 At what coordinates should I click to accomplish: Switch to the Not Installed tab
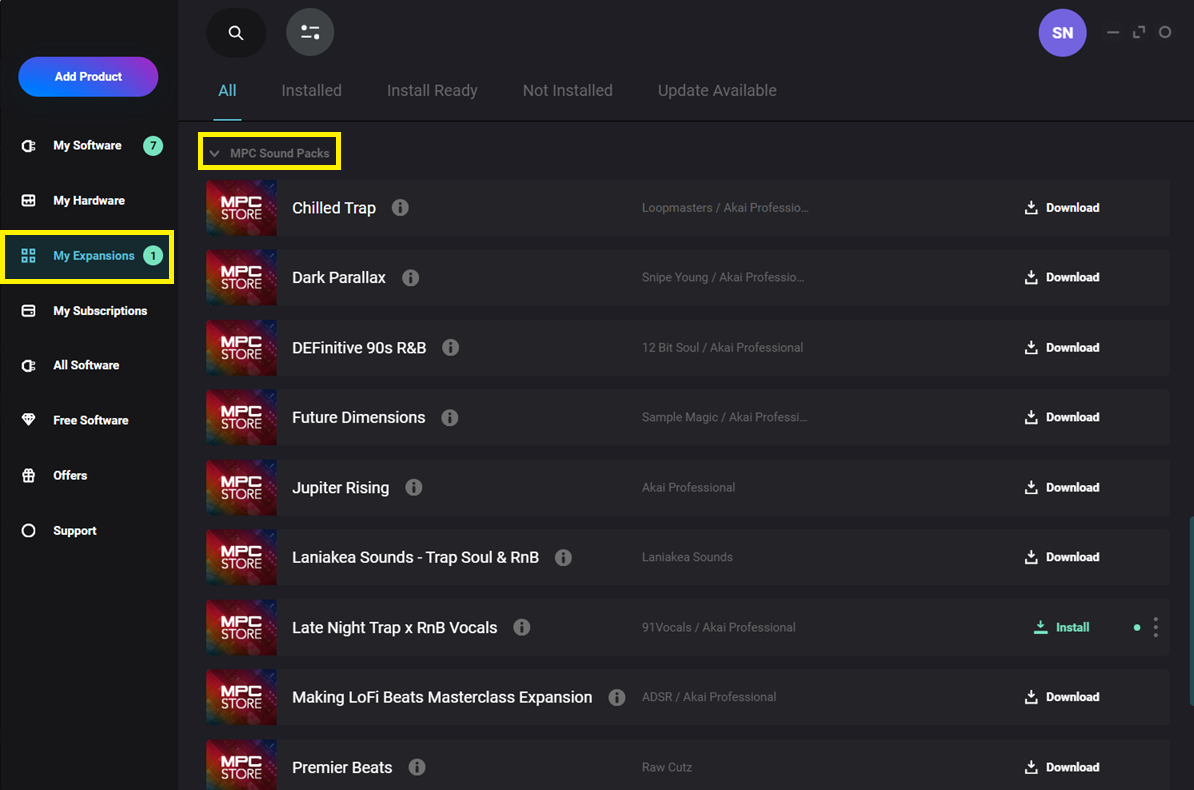click(x=567, y=91)
